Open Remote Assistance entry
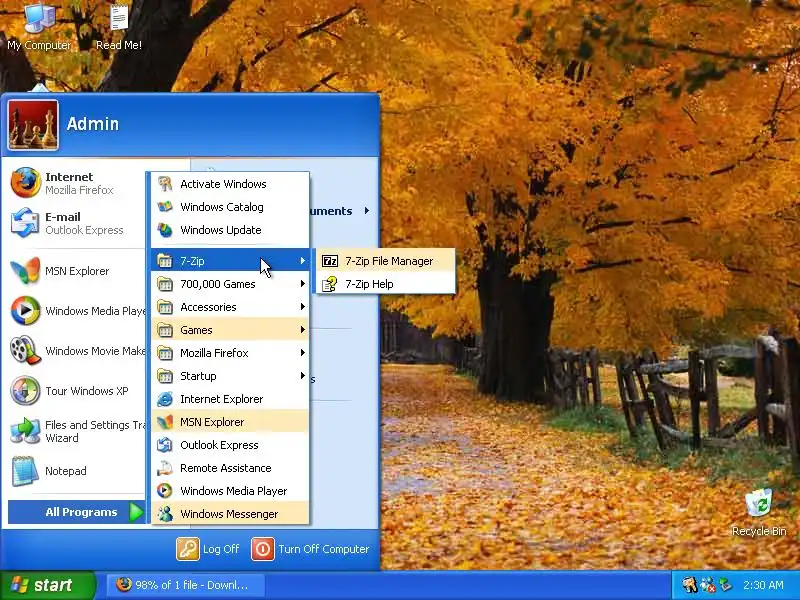The height and width of the screenshot is (600, 800). coord(230,468)
